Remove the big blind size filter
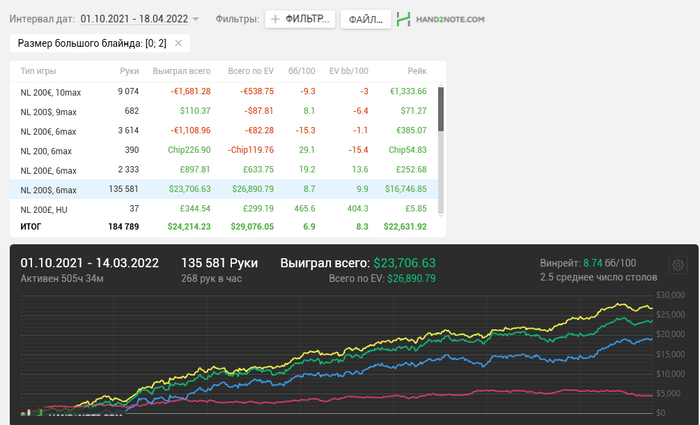Image resolution: width=700 pixels, height=425 pixels. coord(178,43)
